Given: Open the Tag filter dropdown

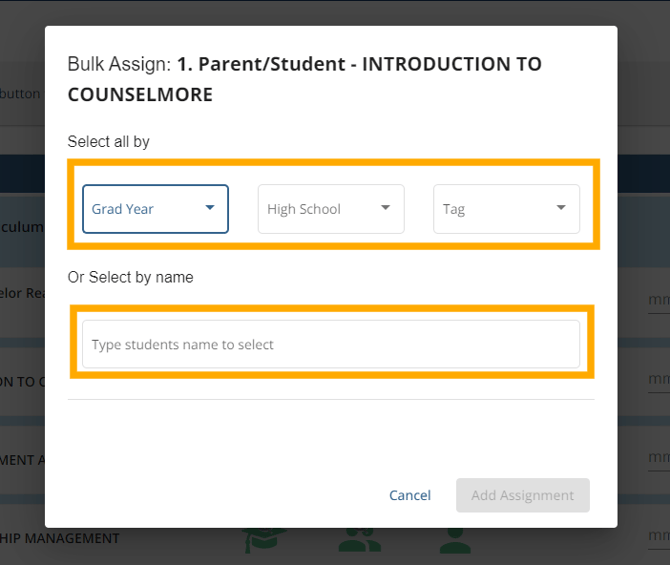Looking at the screenshot, I should [x=506, y=209].
